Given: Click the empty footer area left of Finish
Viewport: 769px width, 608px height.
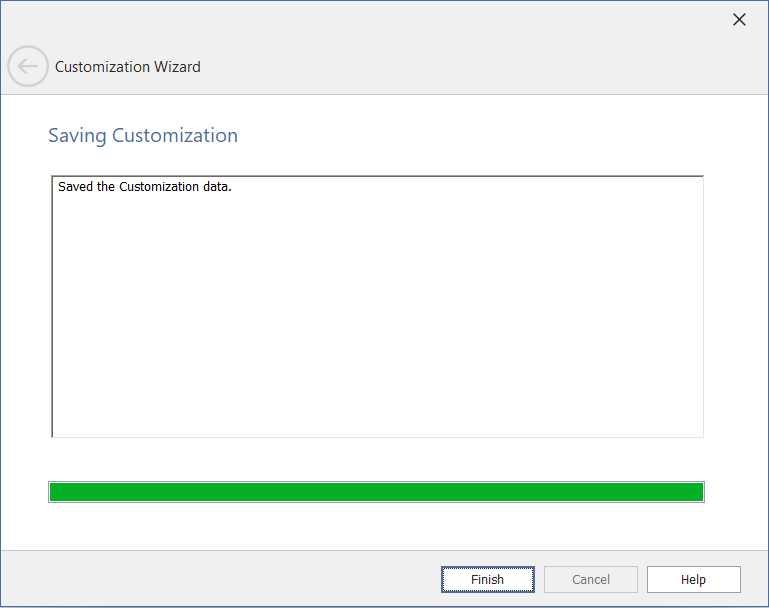Looking at the screenshot, I should pyautogui.click(x=220, y=579).
